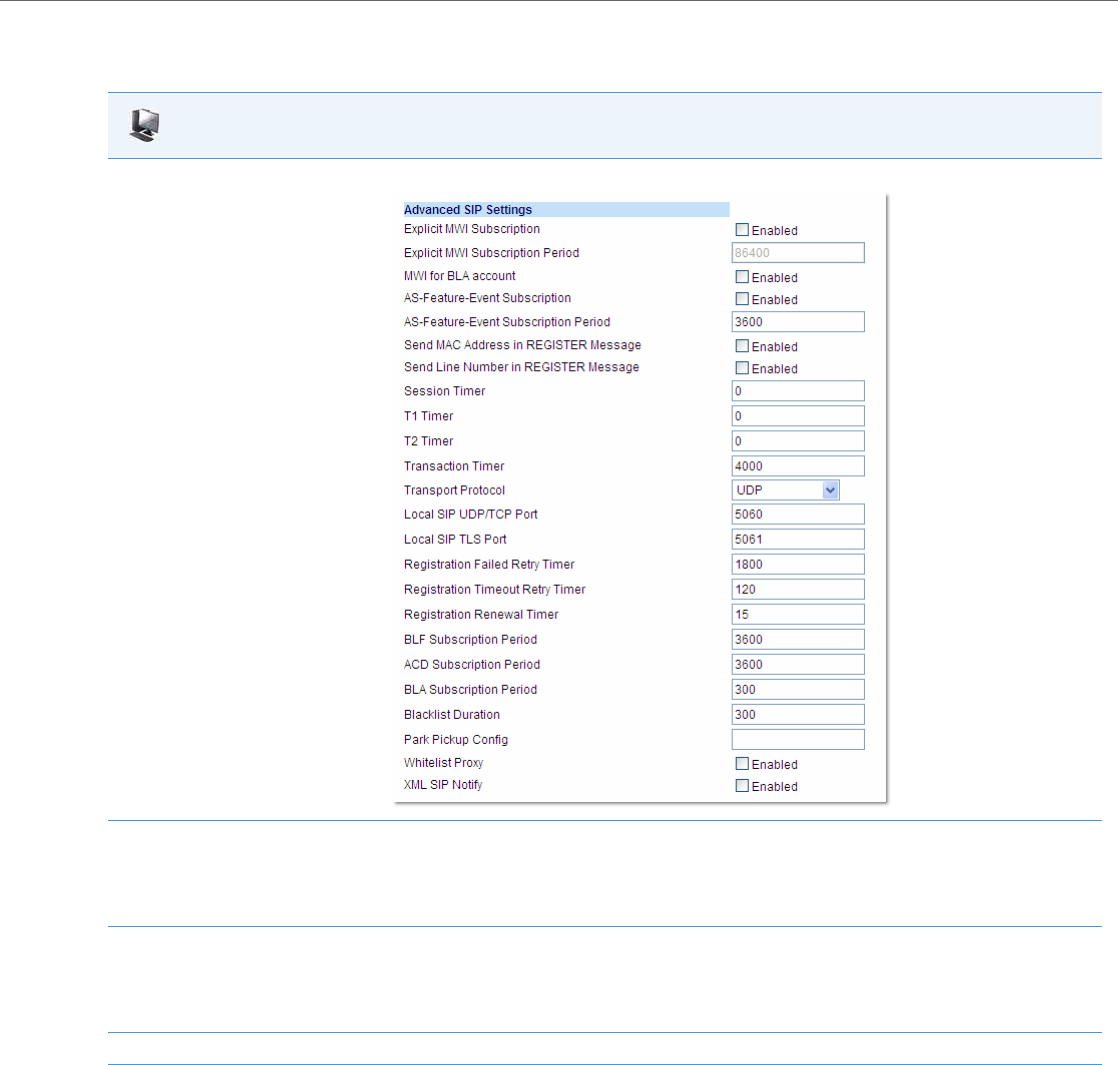
Task: Click the ACD Subscription Period field
Action: (x=798, y=664)
